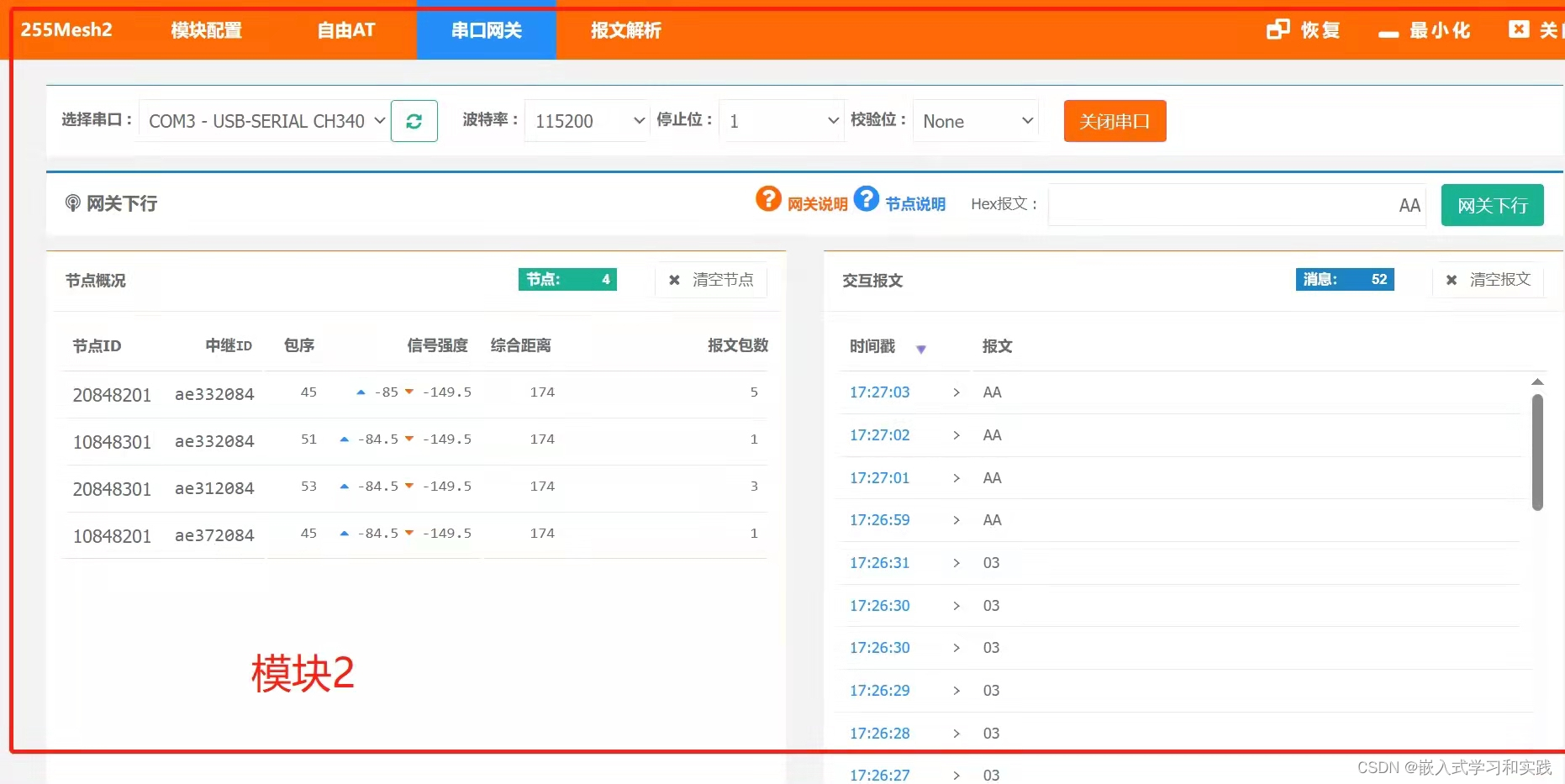This screenshot has width=1565, height=784.
Task: Open the 选择串口 COM3 dropdown
Action: pyautogui.click(x=264, y=121)
